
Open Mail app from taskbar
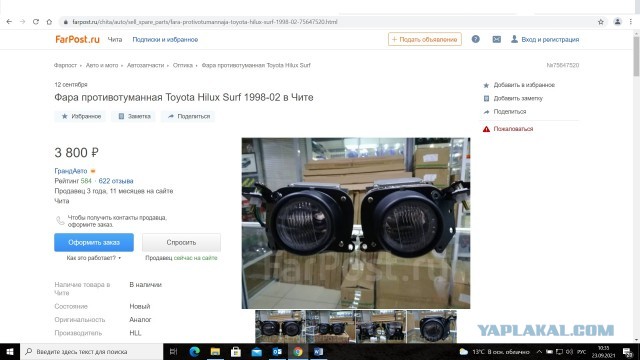tap(256, 351)
